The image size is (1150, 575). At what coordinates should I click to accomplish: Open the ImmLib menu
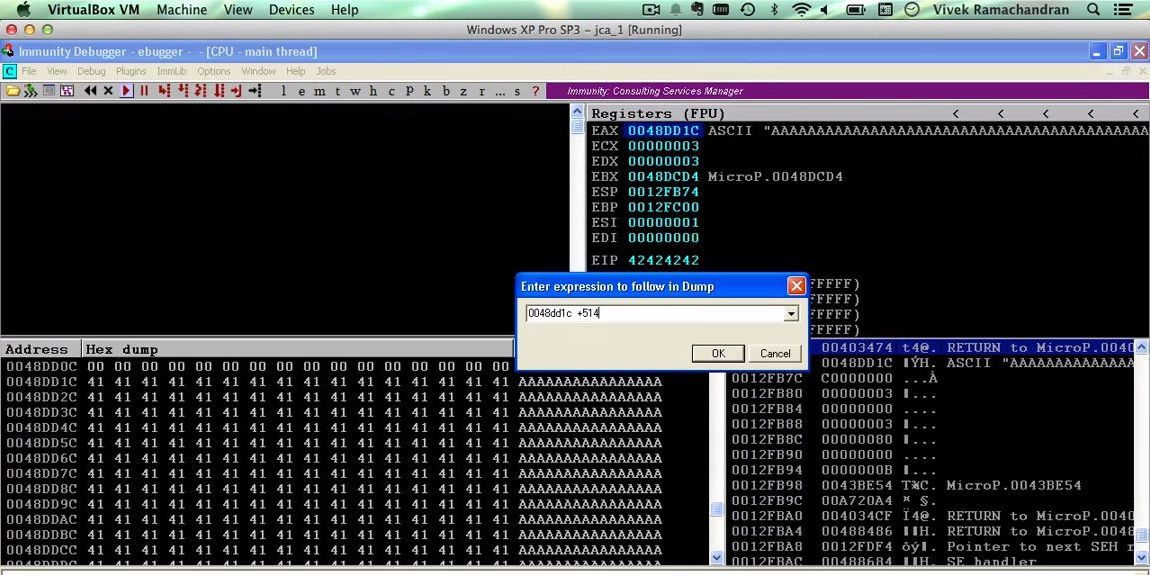pos(172,71)
